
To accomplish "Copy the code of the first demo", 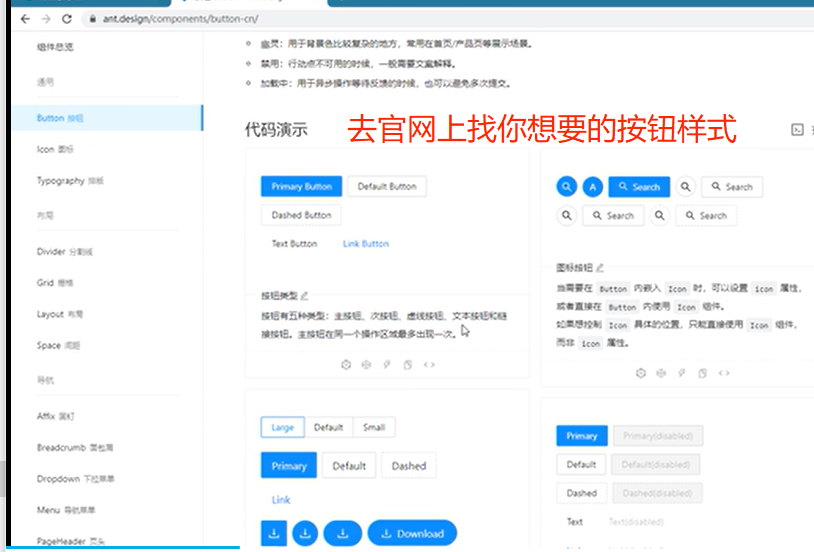I will click(408, 365).
